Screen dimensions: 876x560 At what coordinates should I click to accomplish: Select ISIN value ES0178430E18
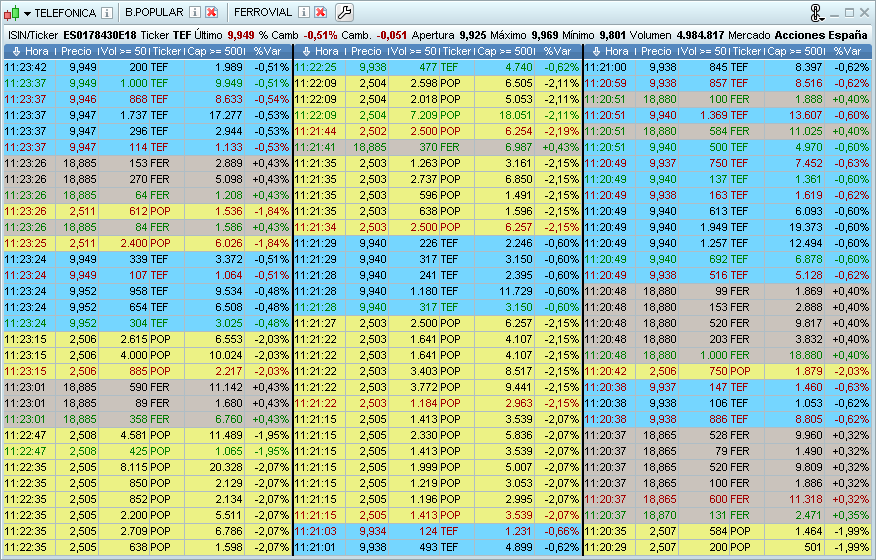click(100, 35)
